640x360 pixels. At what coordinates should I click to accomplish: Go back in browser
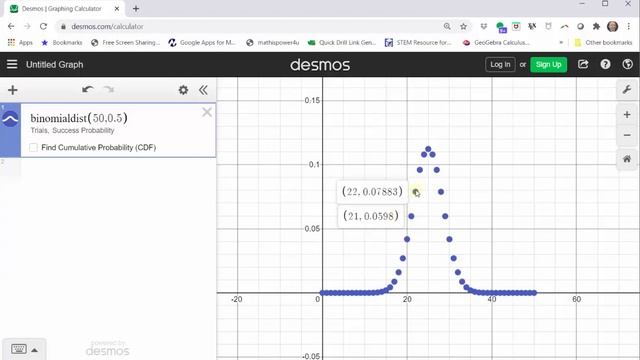click(11, 26)
